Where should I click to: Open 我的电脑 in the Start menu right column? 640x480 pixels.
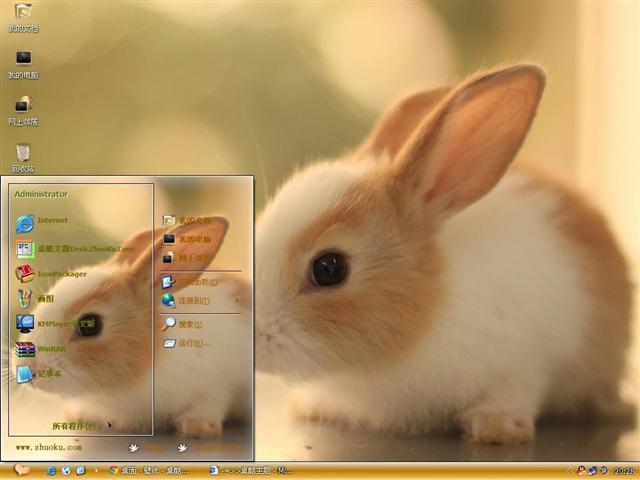(187, 239)
